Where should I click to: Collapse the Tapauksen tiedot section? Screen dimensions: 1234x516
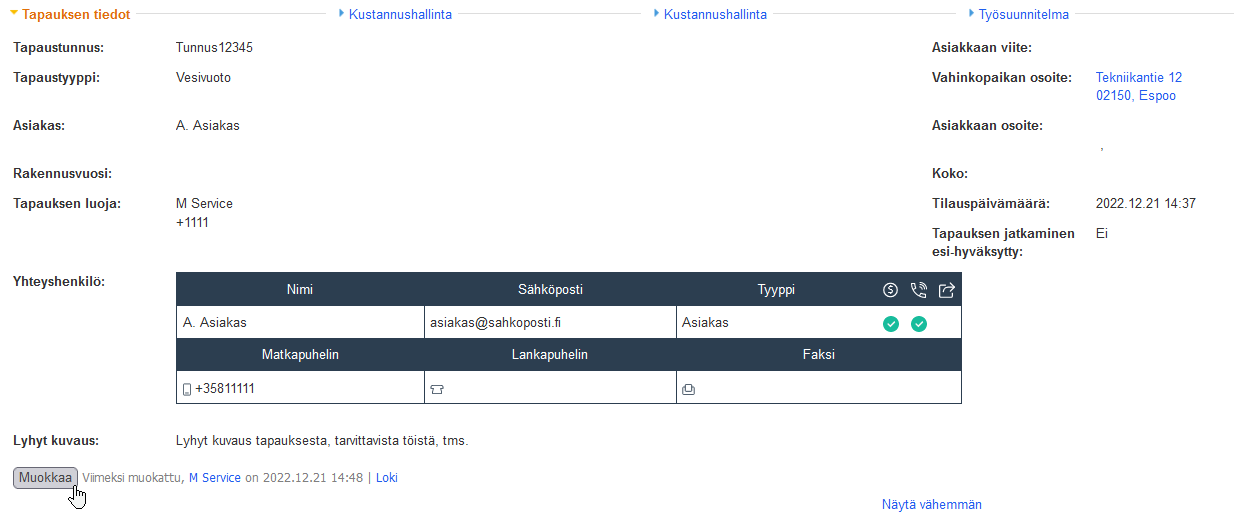pos(70,15)
